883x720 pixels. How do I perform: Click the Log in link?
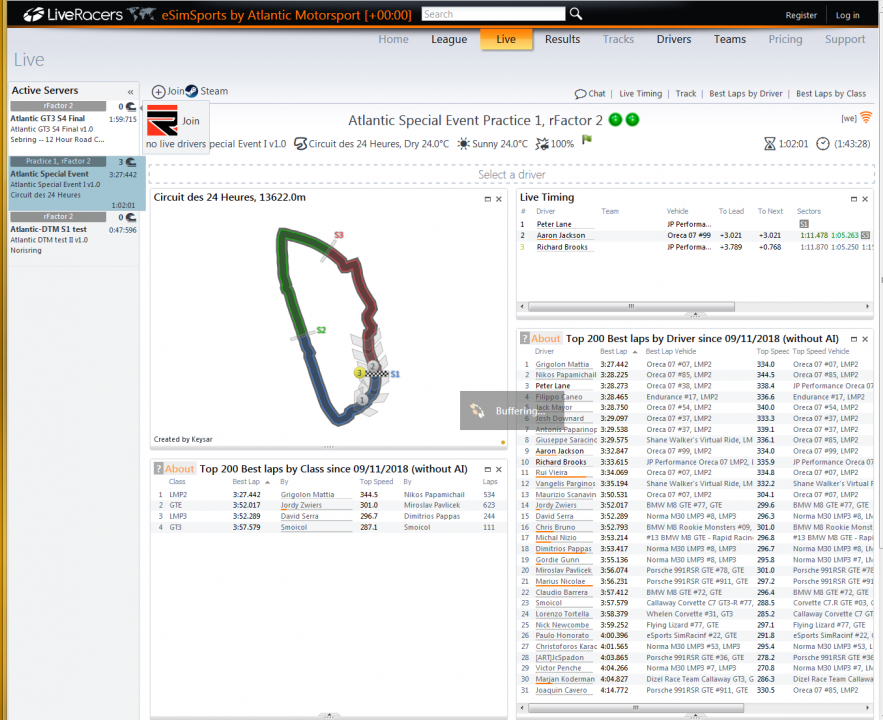tap(847, 15)
